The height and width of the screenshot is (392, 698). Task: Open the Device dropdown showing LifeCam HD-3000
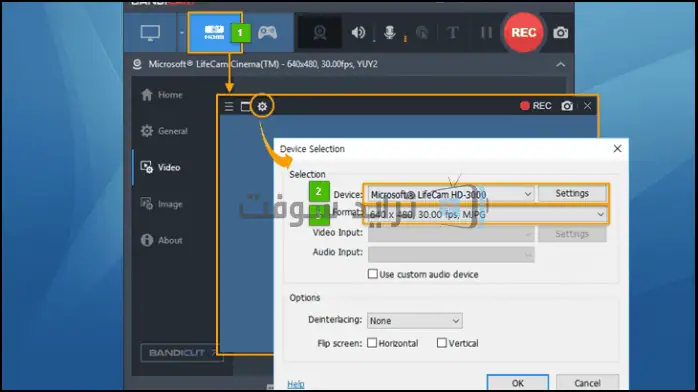tap(450, 194)
